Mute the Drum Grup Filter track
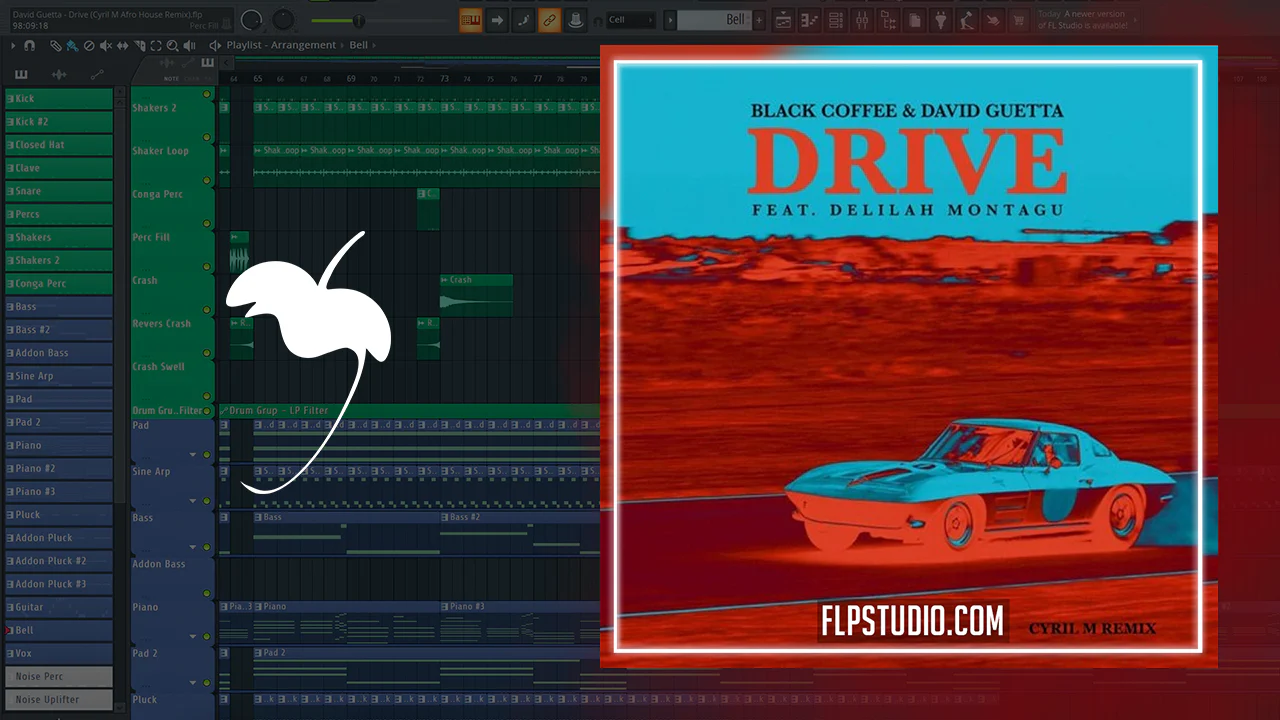This screenshot has width=1280, height=720. [x=207, y=411]
